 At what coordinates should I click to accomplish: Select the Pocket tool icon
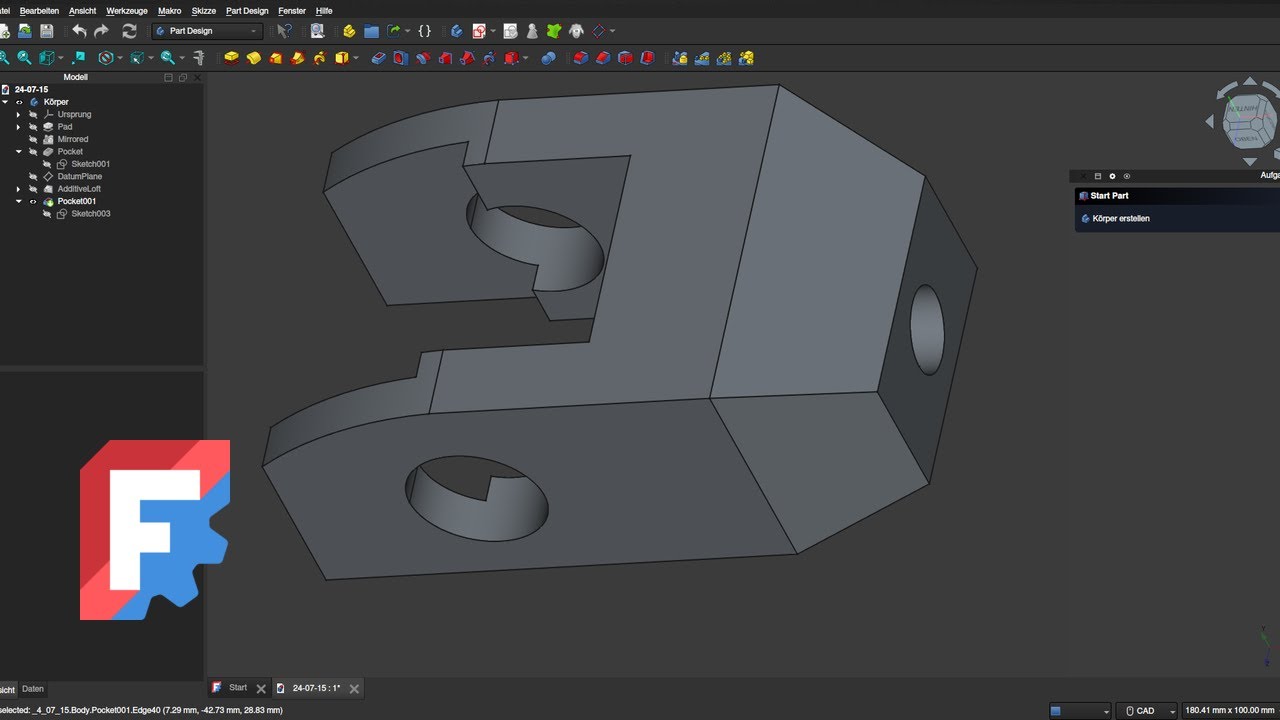378,58
